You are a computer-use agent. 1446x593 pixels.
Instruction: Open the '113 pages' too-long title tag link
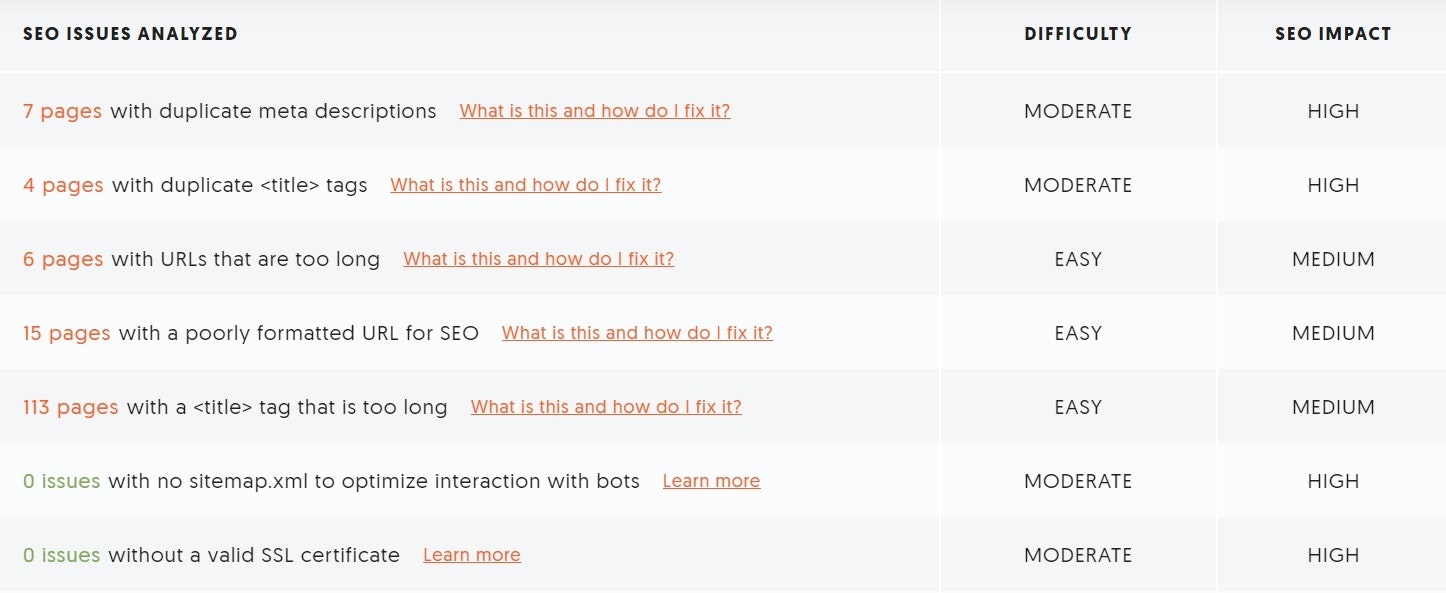(70, 407)
